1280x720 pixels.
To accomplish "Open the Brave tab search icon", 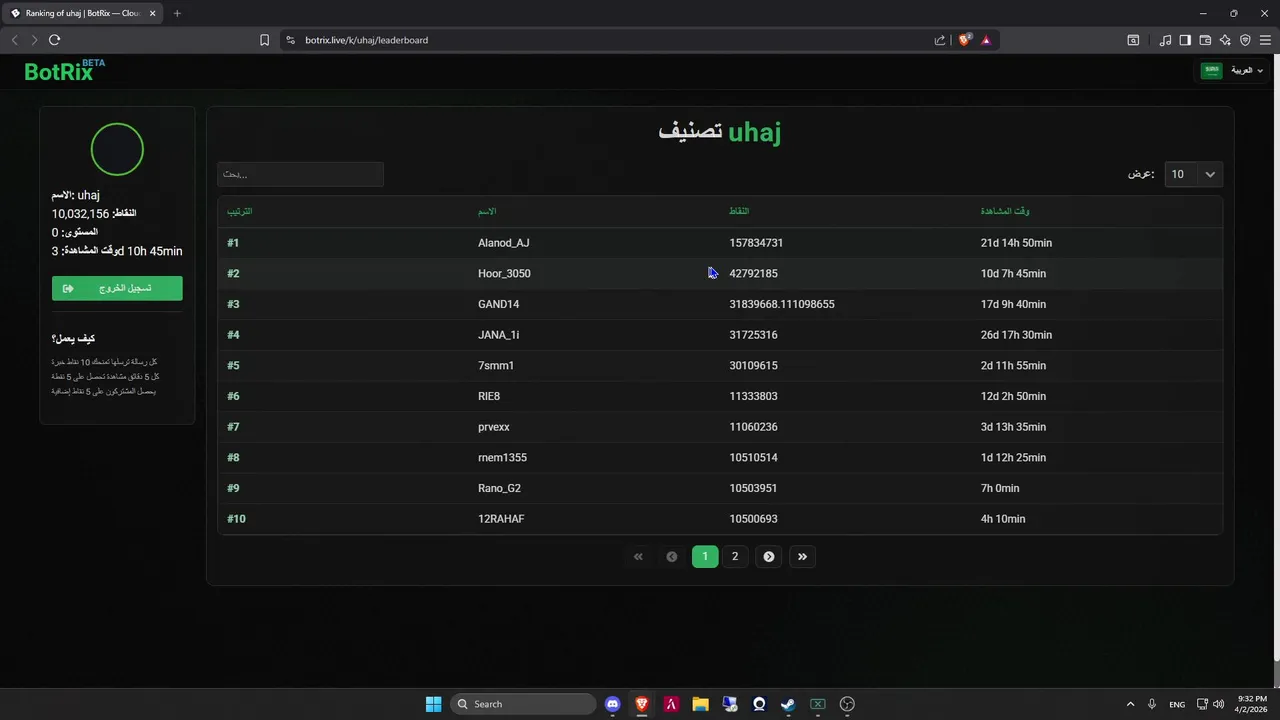I will (1133, 40).
